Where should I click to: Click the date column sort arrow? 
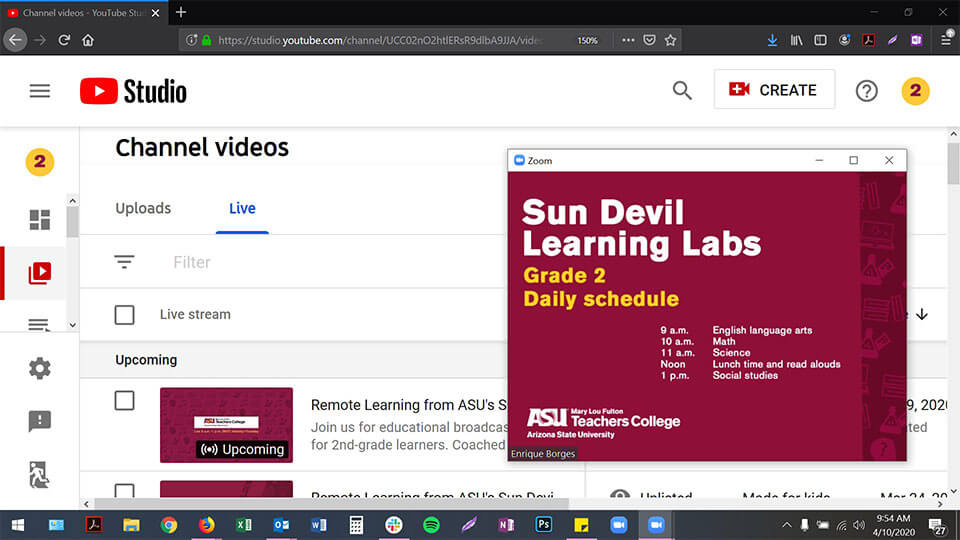[x=922, y=315]
